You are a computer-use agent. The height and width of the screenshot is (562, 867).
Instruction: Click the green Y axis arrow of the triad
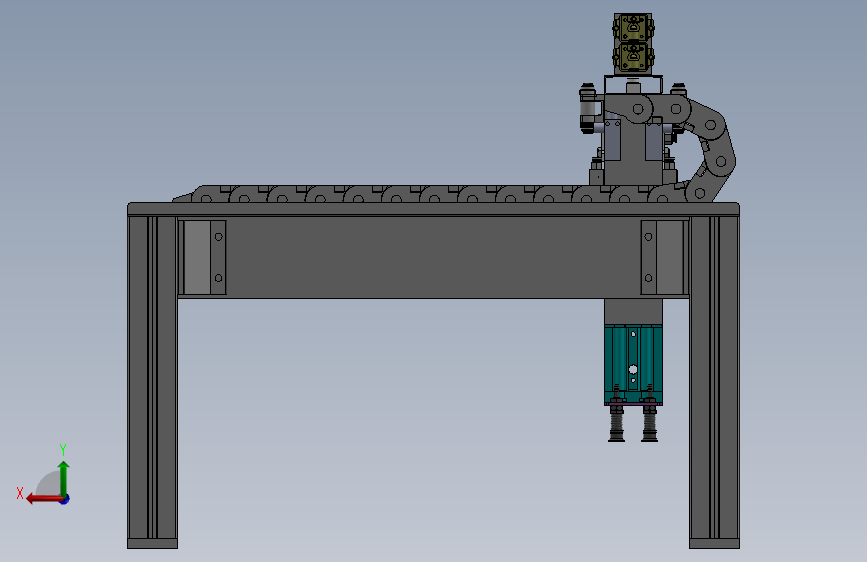click(64, 479)
